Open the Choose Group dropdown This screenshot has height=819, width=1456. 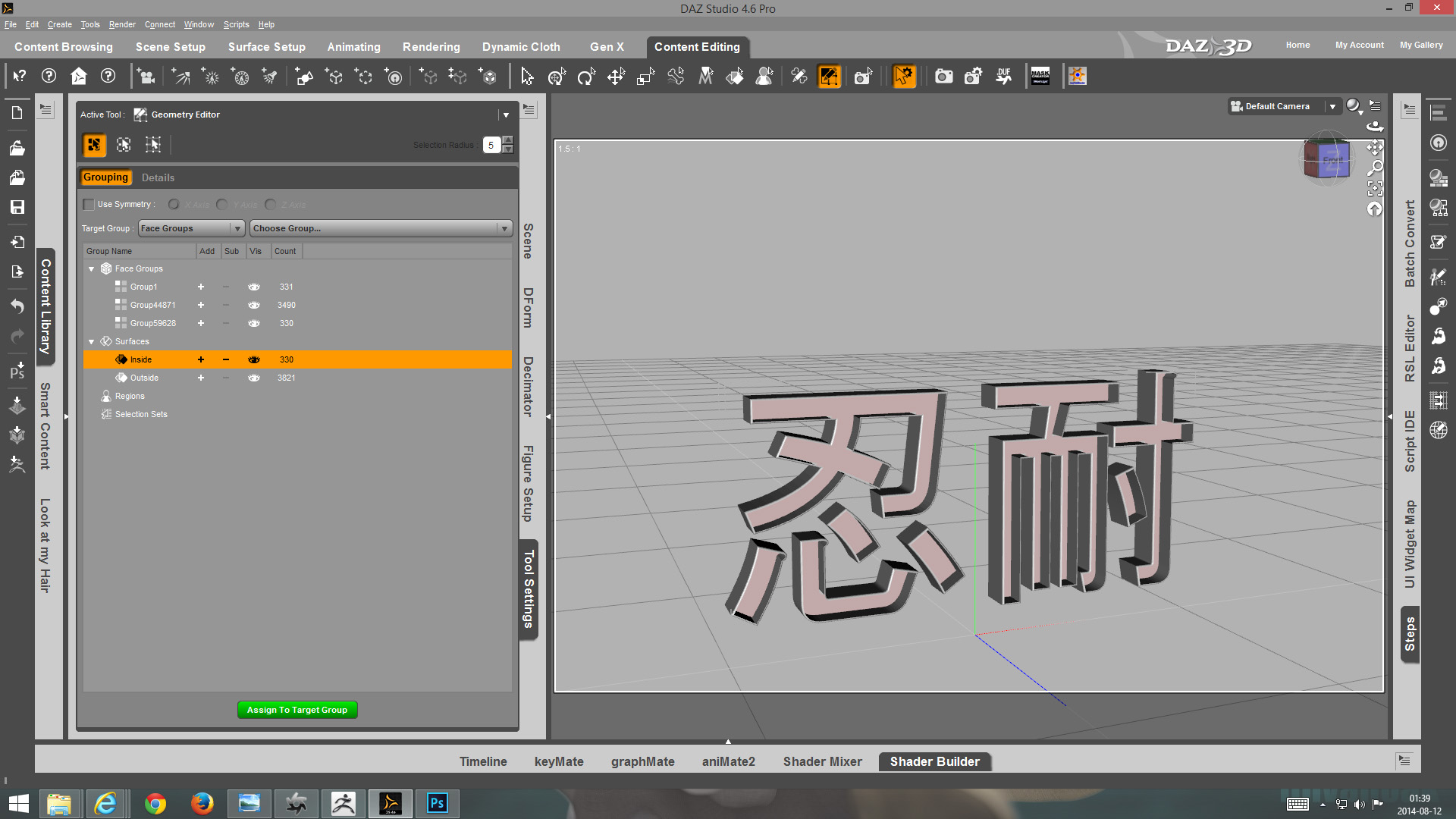click(381, 228)
